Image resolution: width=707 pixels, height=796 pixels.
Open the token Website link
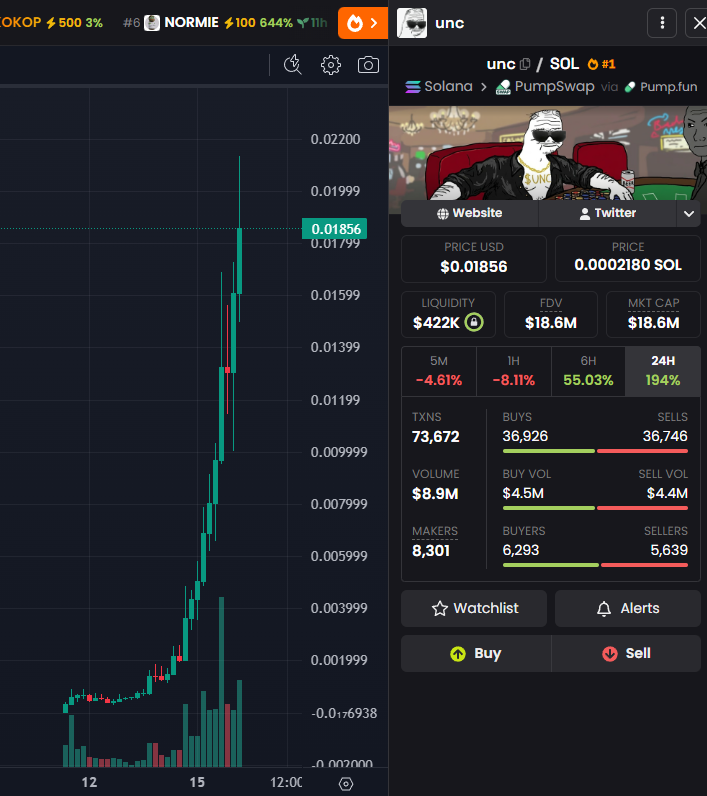point(469,213)
